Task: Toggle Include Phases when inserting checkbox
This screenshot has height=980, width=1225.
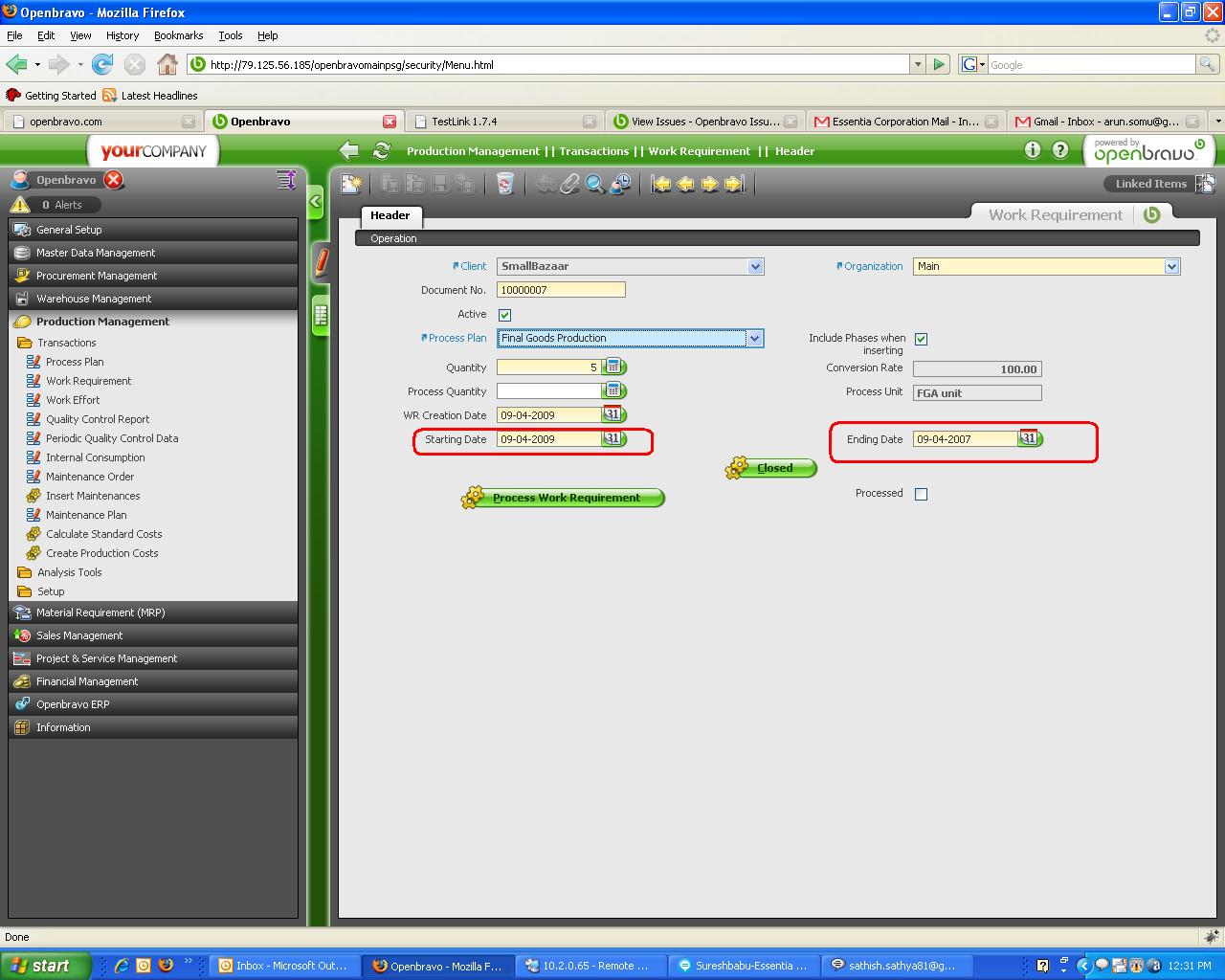Action: [921, 339]
